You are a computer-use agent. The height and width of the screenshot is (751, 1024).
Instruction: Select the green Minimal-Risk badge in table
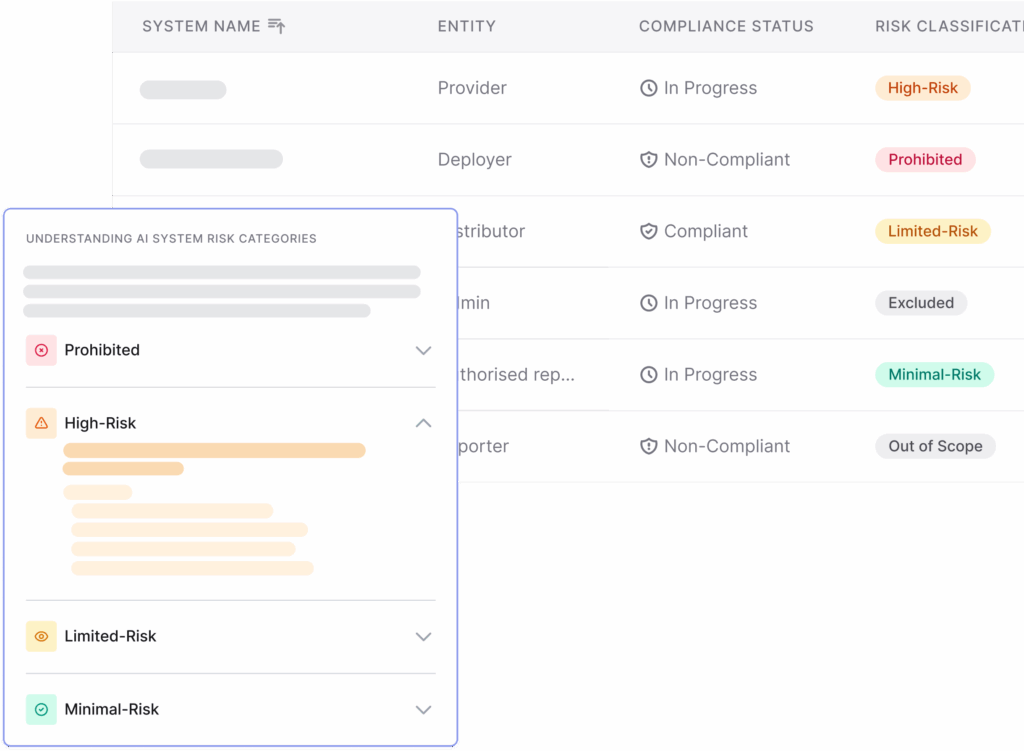[x=934, y=375]
